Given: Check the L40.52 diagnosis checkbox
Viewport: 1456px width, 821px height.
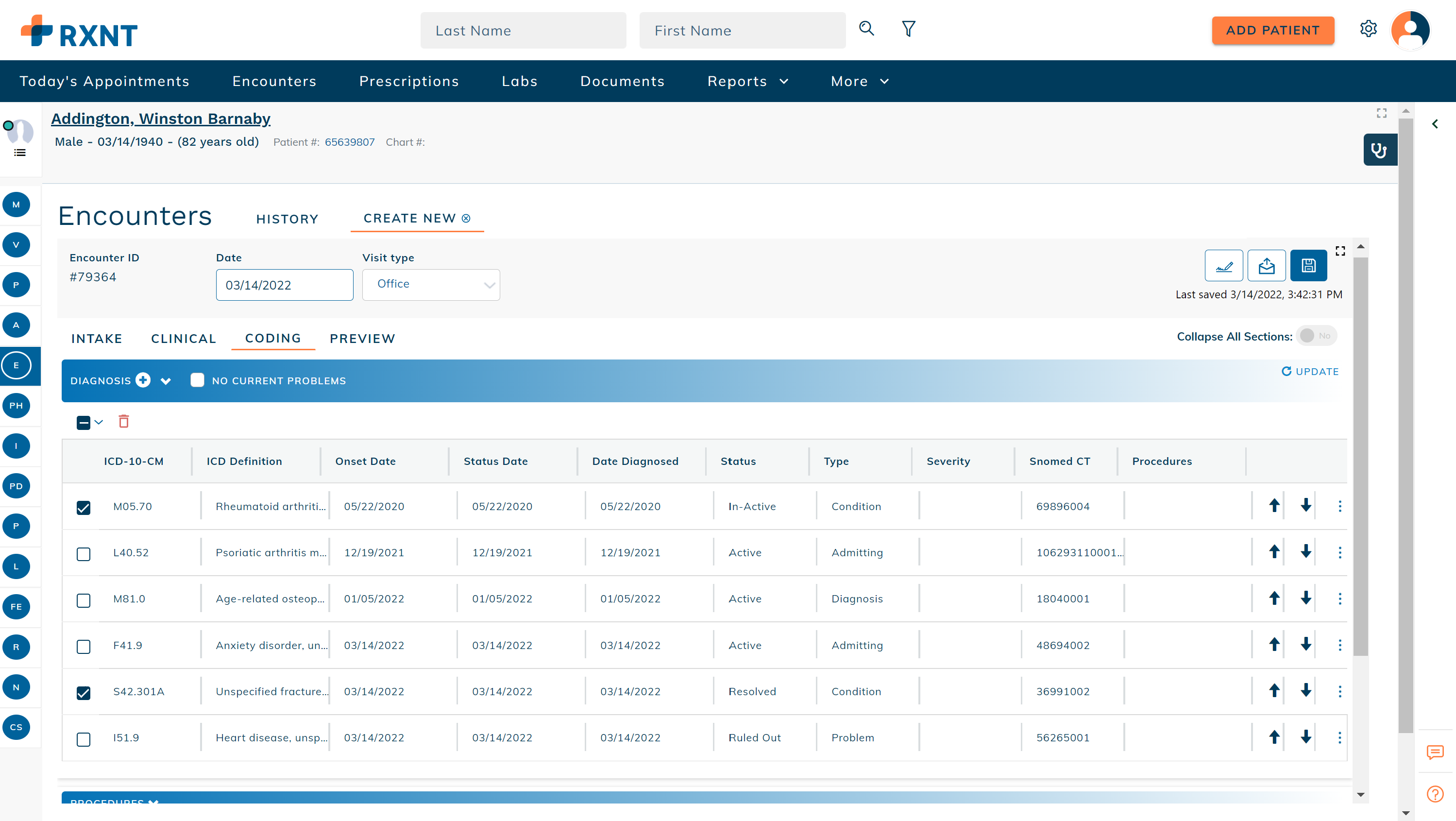Looking at the screenshot, I should point(83,553).
